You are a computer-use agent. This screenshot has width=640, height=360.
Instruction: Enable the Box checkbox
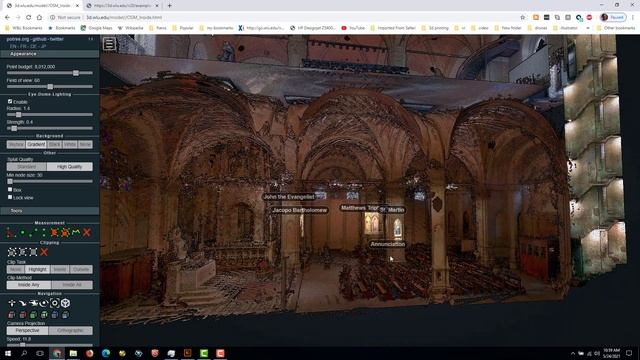(x=10, y=190)
